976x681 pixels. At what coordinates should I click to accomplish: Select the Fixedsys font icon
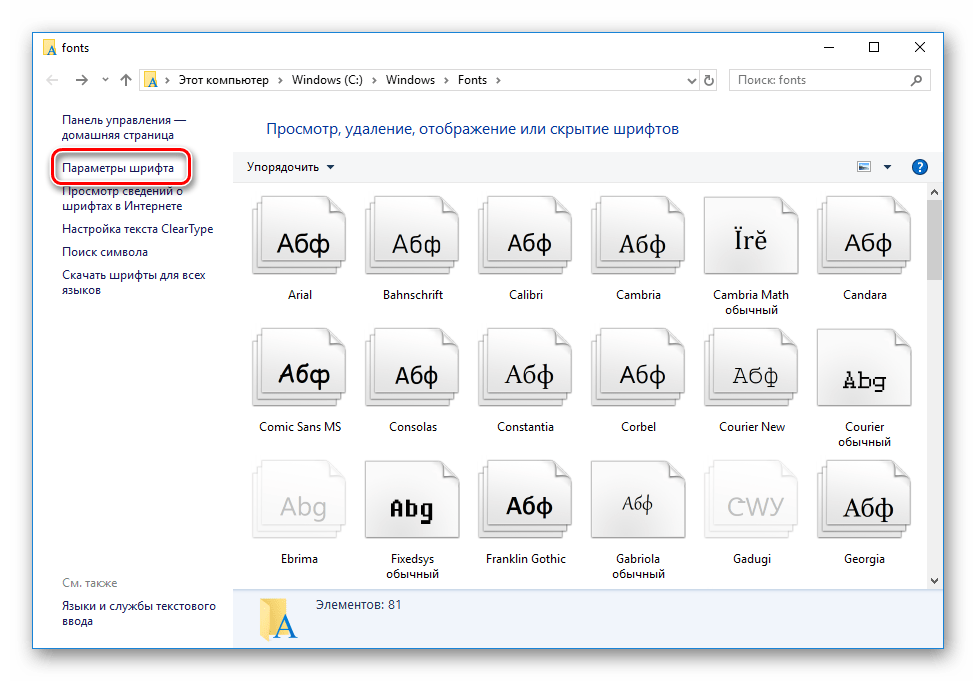coord(413,505)
